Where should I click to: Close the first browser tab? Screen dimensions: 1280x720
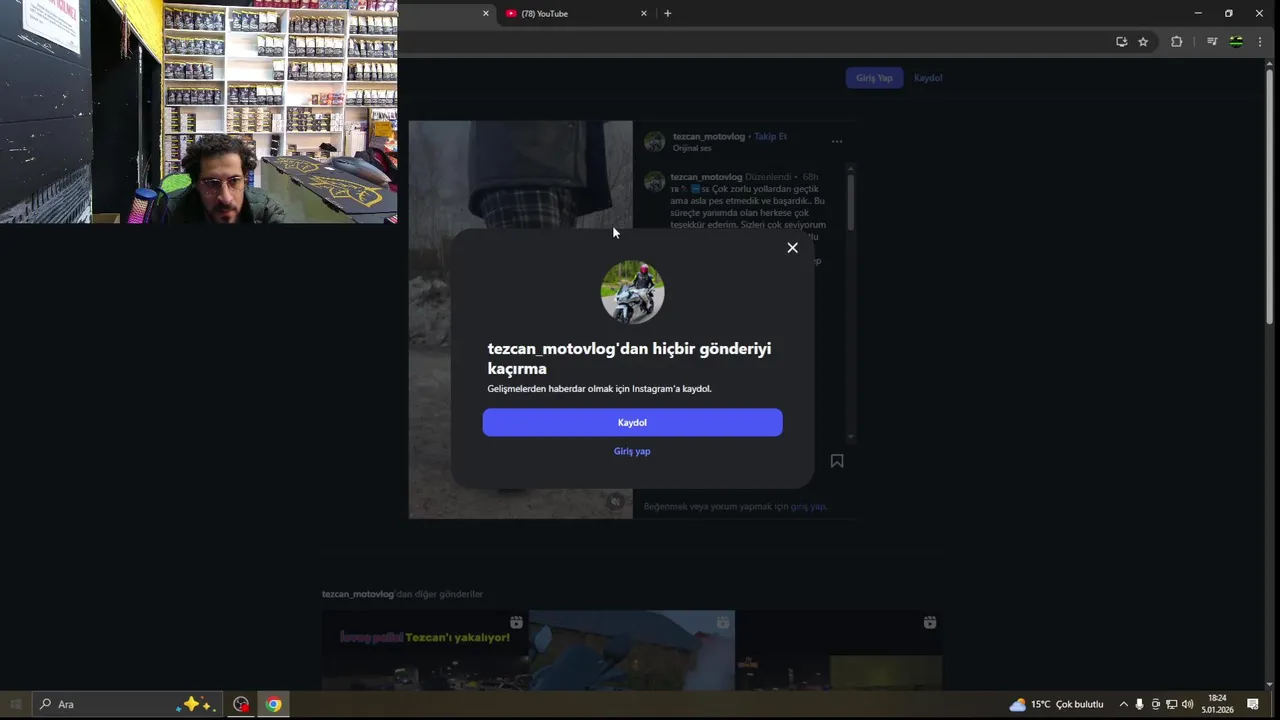pos(486,14)
